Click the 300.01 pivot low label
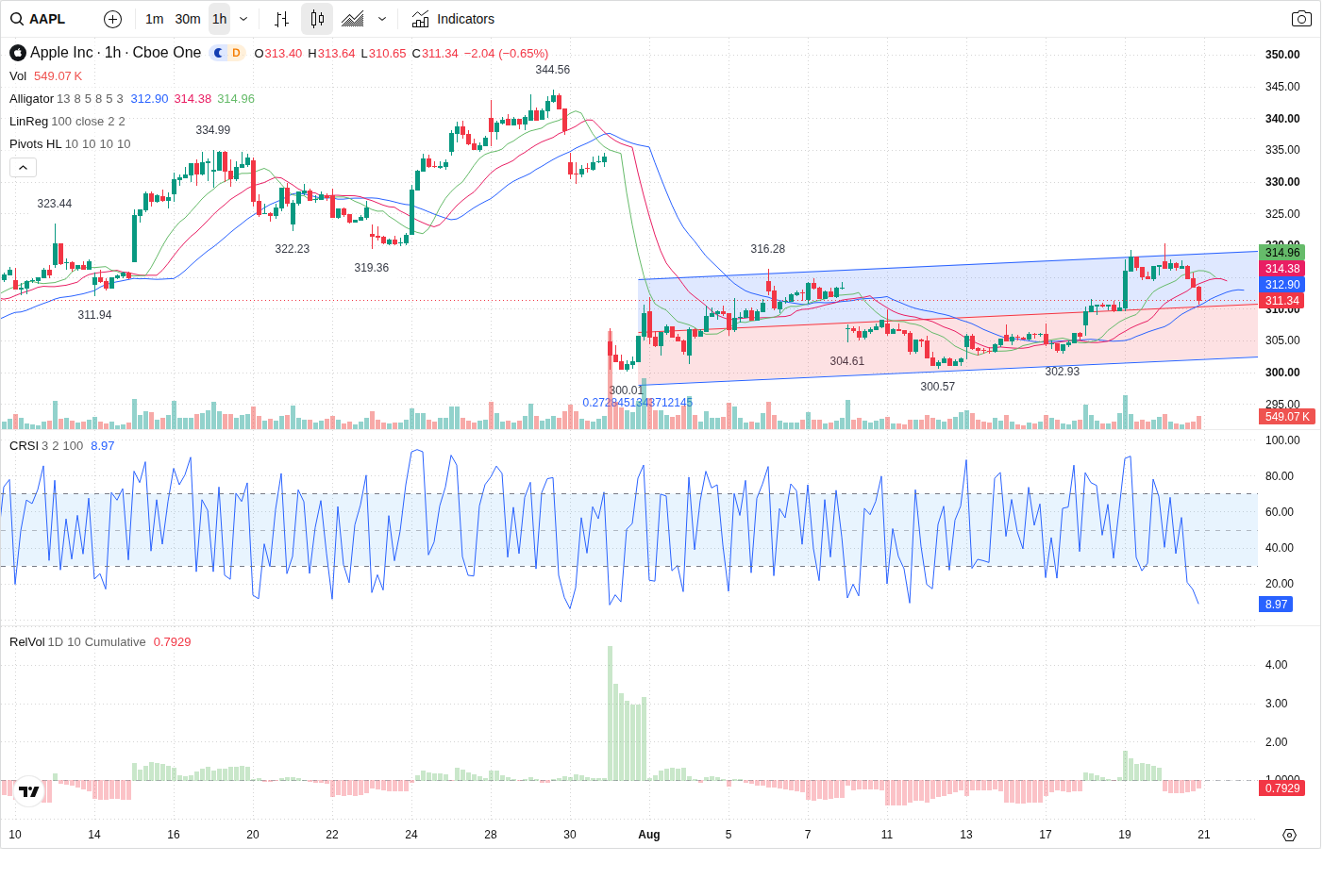1340x896 pixels. coord(626,390)
